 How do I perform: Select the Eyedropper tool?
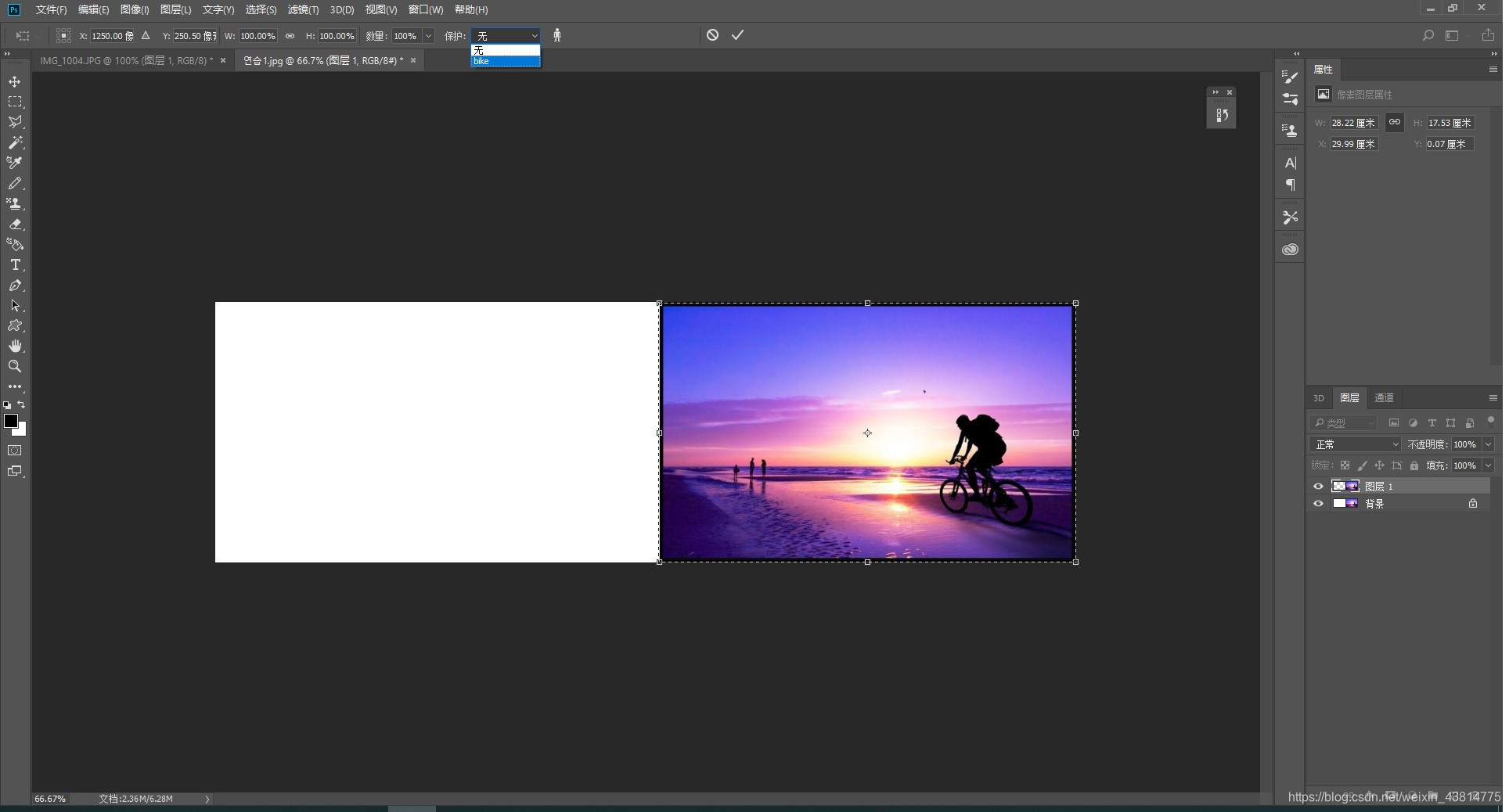point(15,163)
